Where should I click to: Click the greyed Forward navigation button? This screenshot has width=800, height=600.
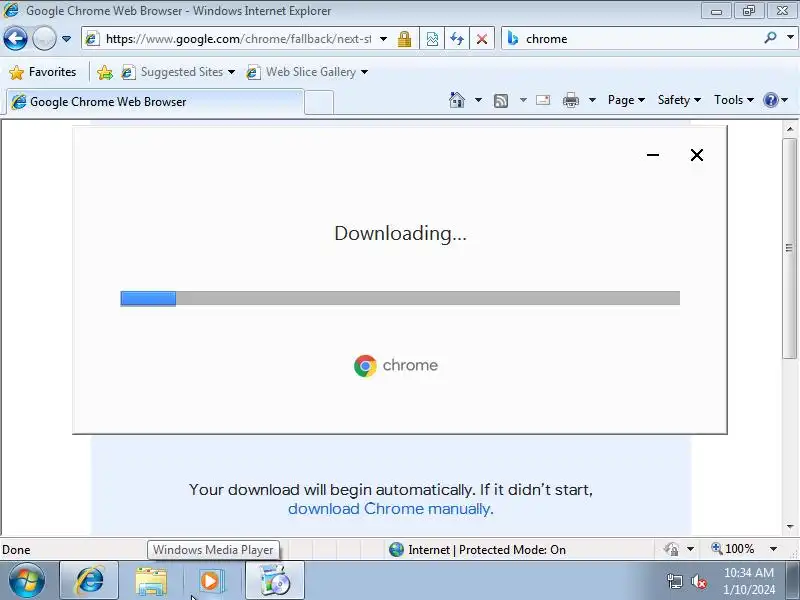coord(44,39)
